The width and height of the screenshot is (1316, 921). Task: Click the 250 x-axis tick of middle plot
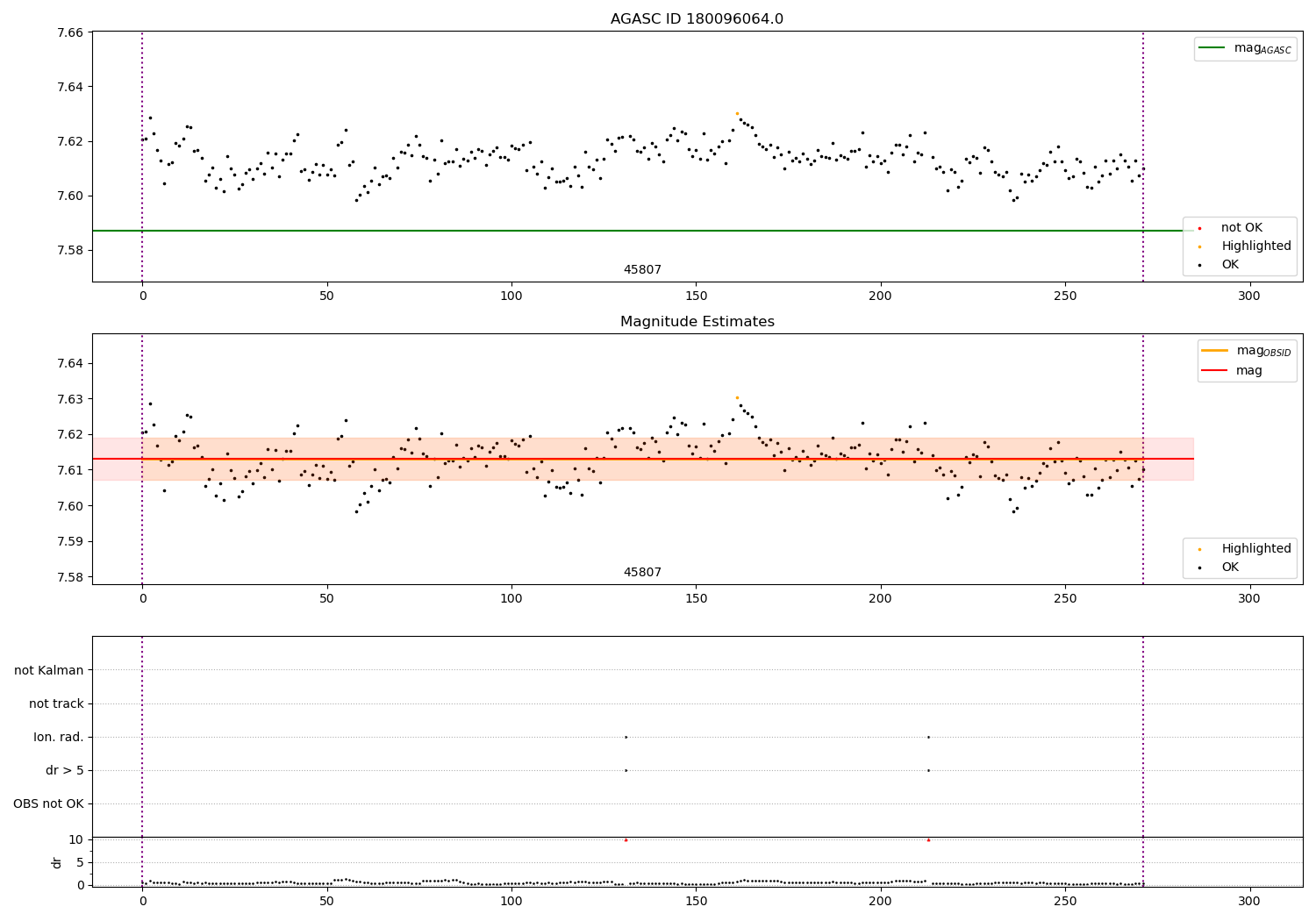tap(1065, 599)
